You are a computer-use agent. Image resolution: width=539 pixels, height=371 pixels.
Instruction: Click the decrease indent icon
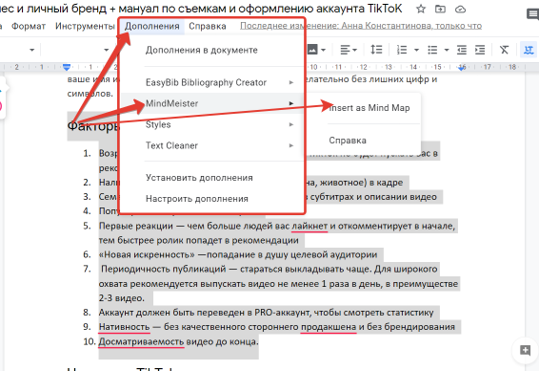coord(461,50)
